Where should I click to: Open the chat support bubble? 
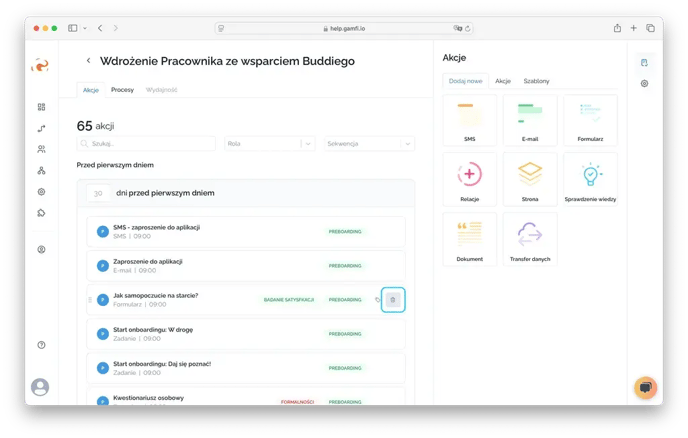[x=645, y=387]
